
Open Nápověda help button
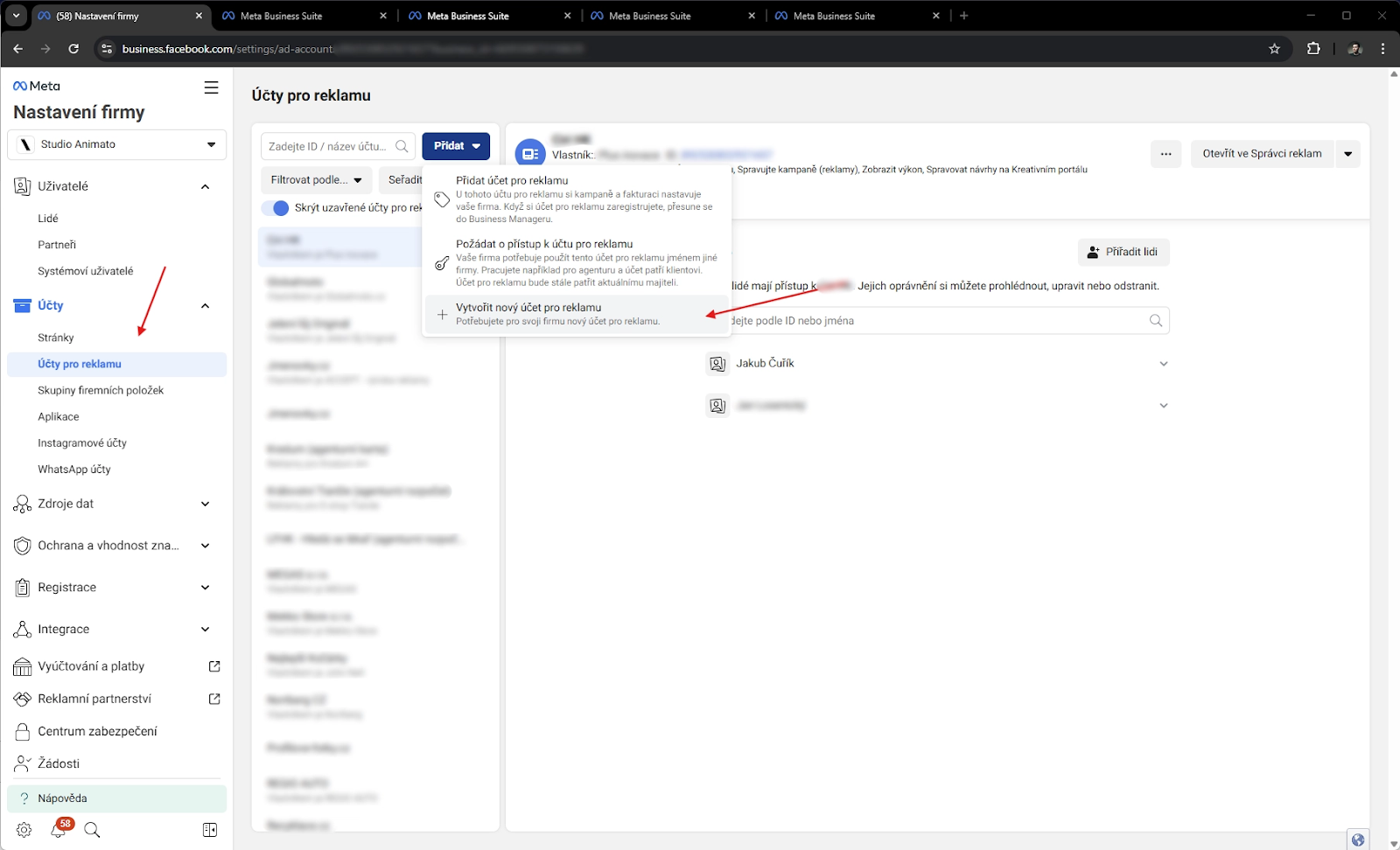coord(116,798)
